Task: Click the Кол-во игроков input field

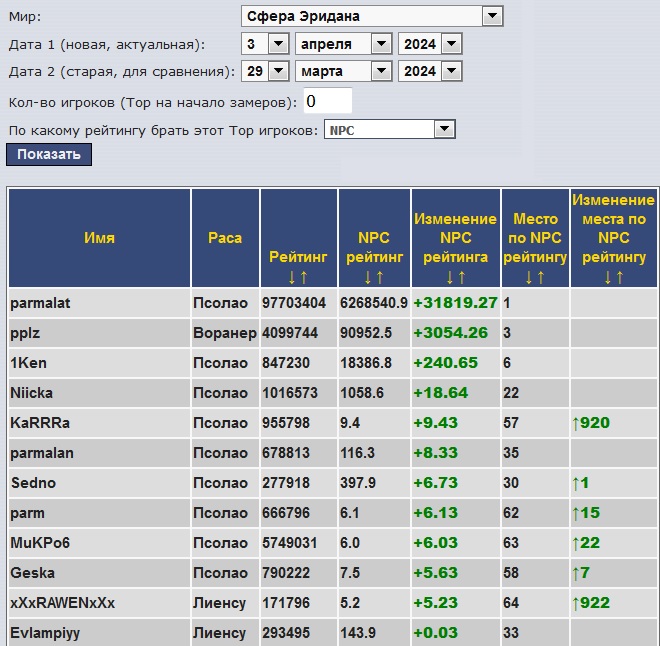Action: coord(327,101)
